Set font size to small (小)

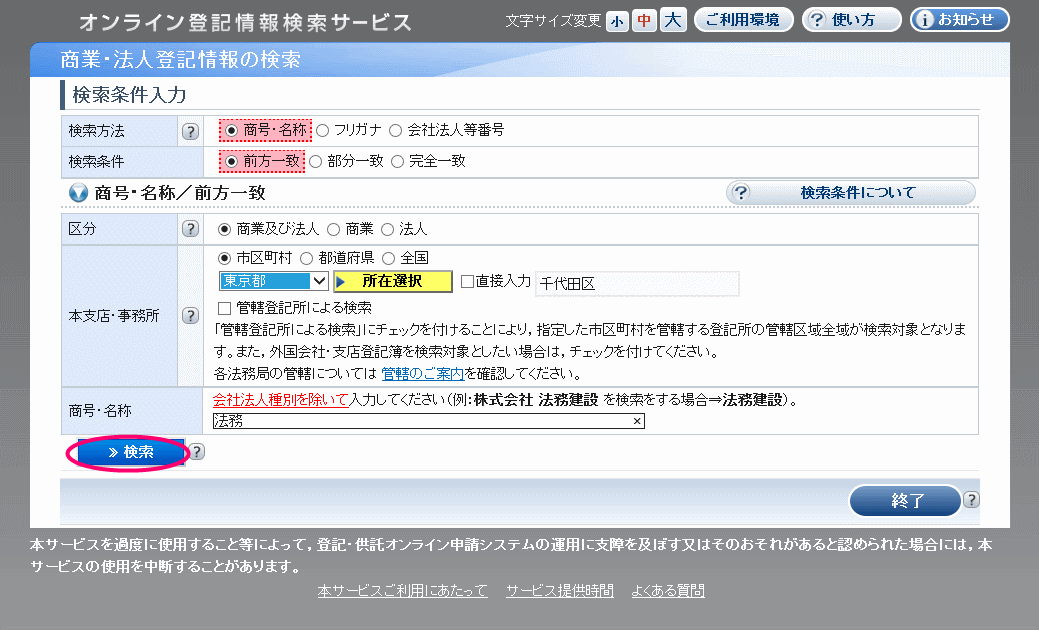click(x=617, y=21)
